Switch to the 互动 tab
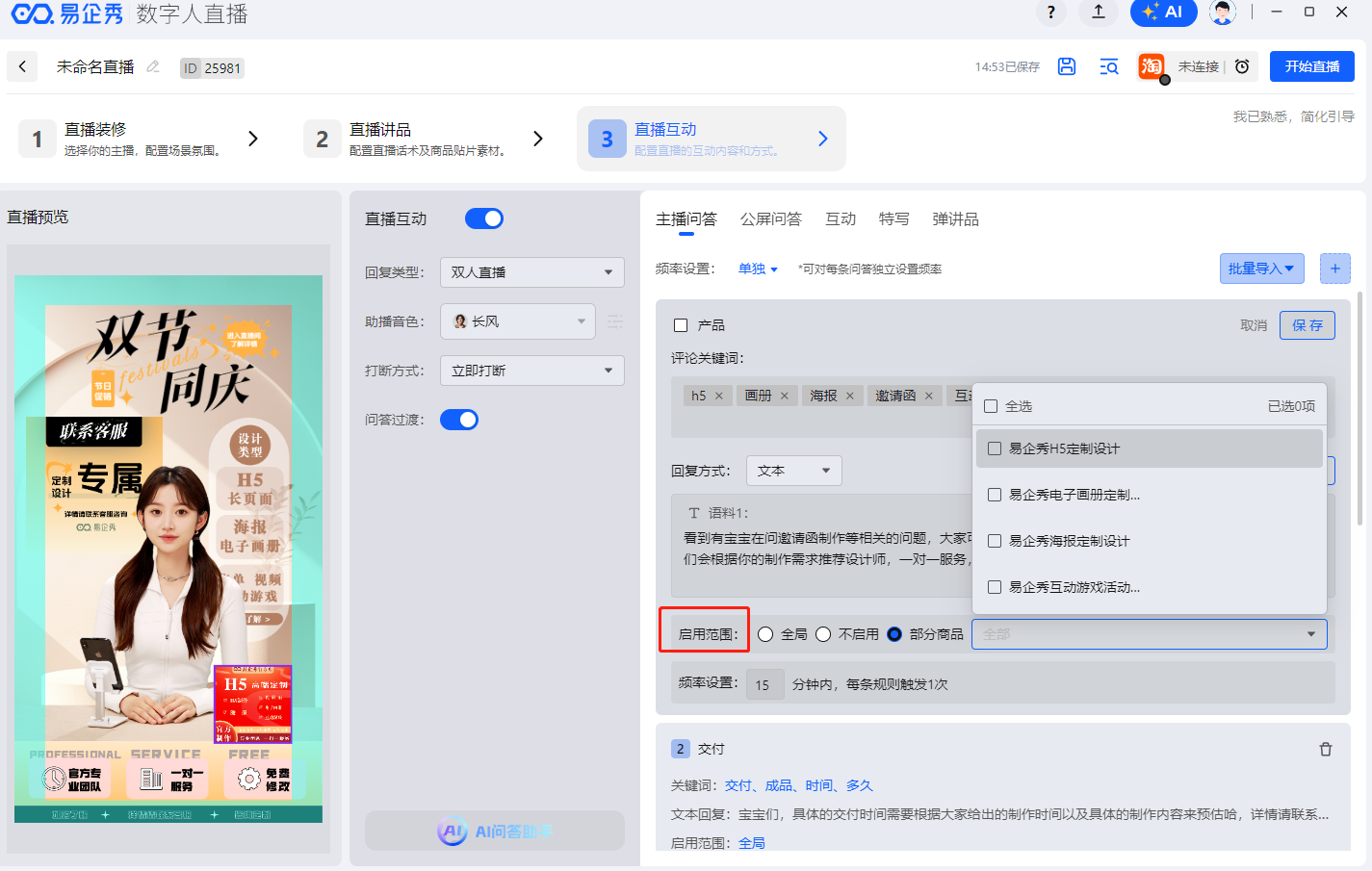This screenshot has height=871, width=1372. coord(841,219)
